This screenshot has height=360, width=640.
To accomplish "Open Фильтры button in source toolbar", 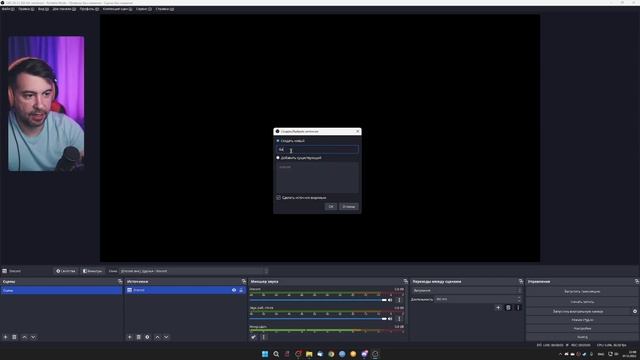I will [x=93, y=271].
